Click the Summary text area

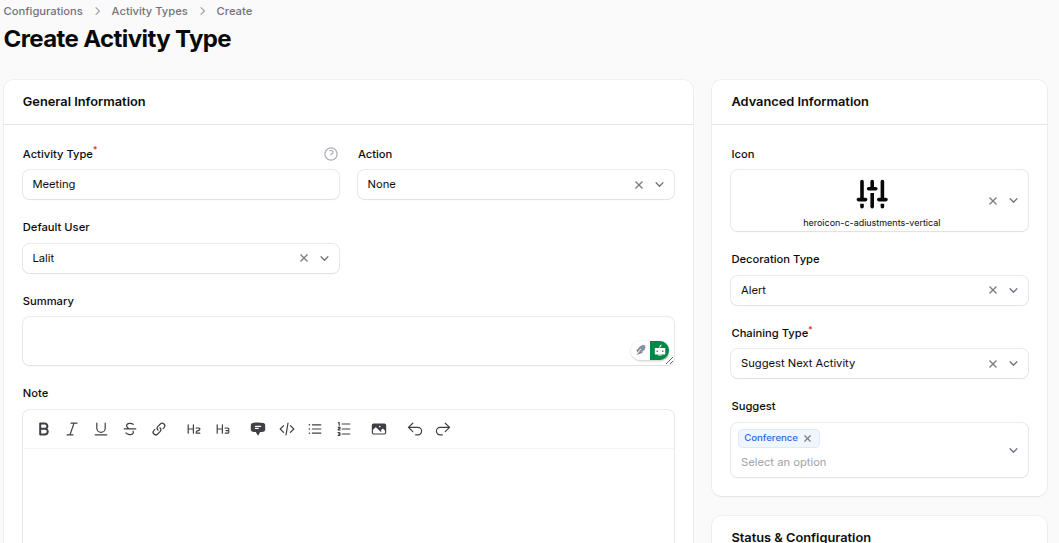pos(330,341)
